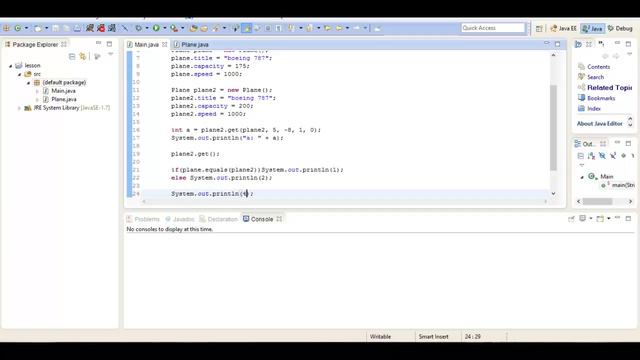Toggle Hide Non-Public Members in Outline

click(623, 156)
